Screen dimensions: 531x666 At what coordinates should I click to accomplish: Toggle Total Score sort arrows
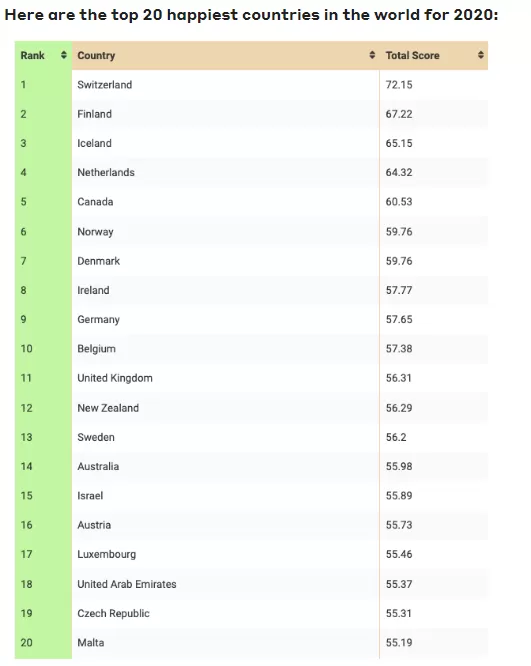pyautogui.click(x=480, y=55)
